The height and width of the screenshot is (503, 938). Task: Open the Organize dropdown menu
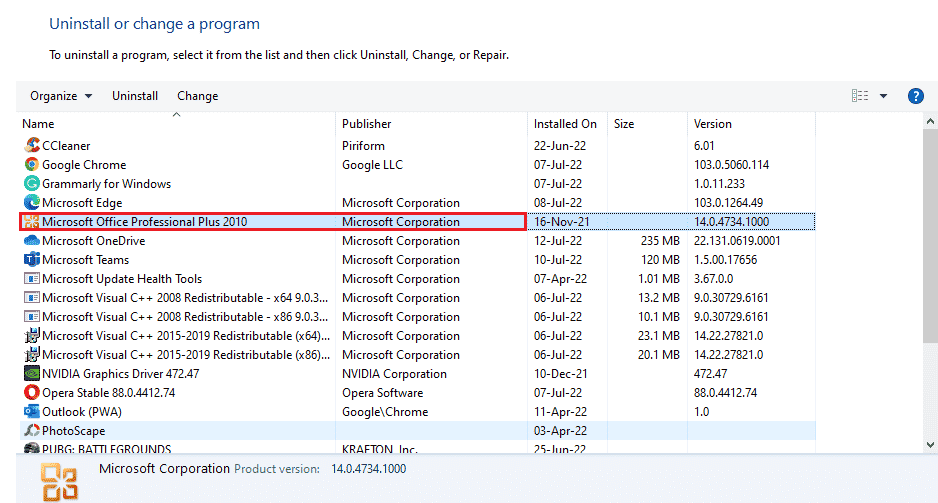tap(61, 96)
